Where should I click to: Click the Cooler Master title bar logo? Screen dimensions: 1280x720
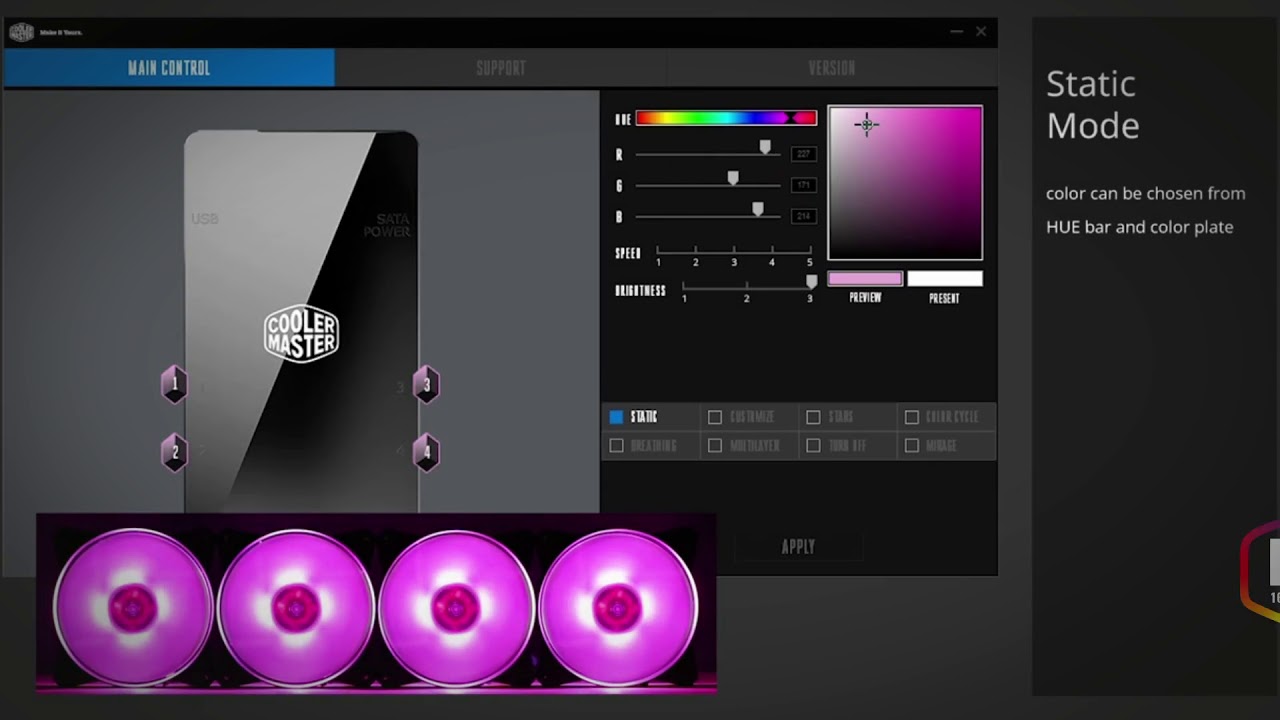21,32
